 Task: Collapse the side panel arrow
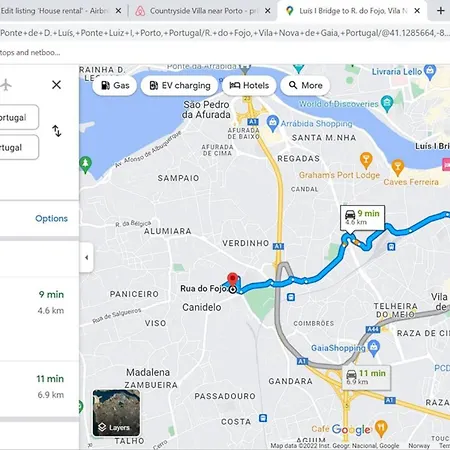pos(87,257)
